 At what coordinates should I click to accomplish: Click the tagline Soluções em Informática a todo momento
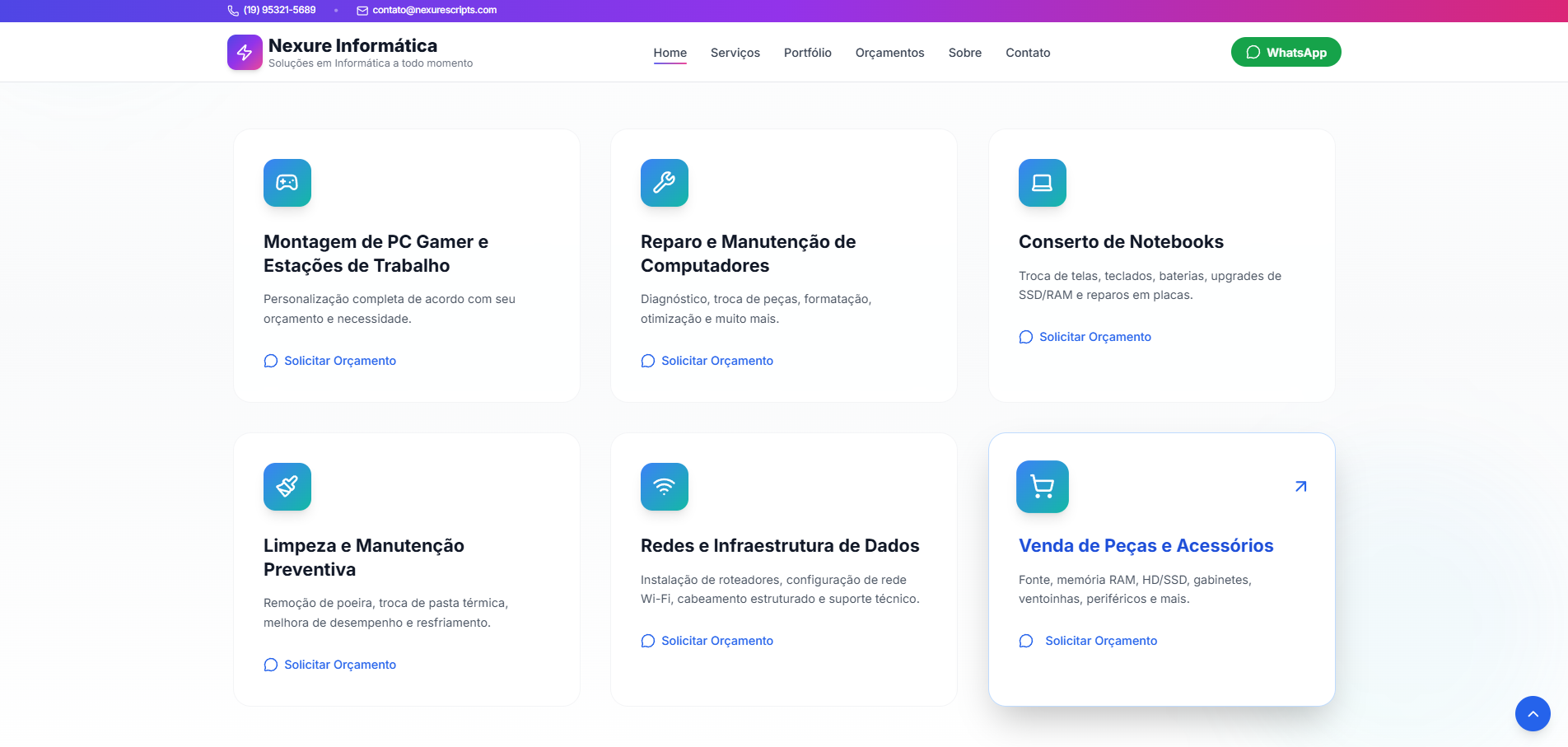371,63
